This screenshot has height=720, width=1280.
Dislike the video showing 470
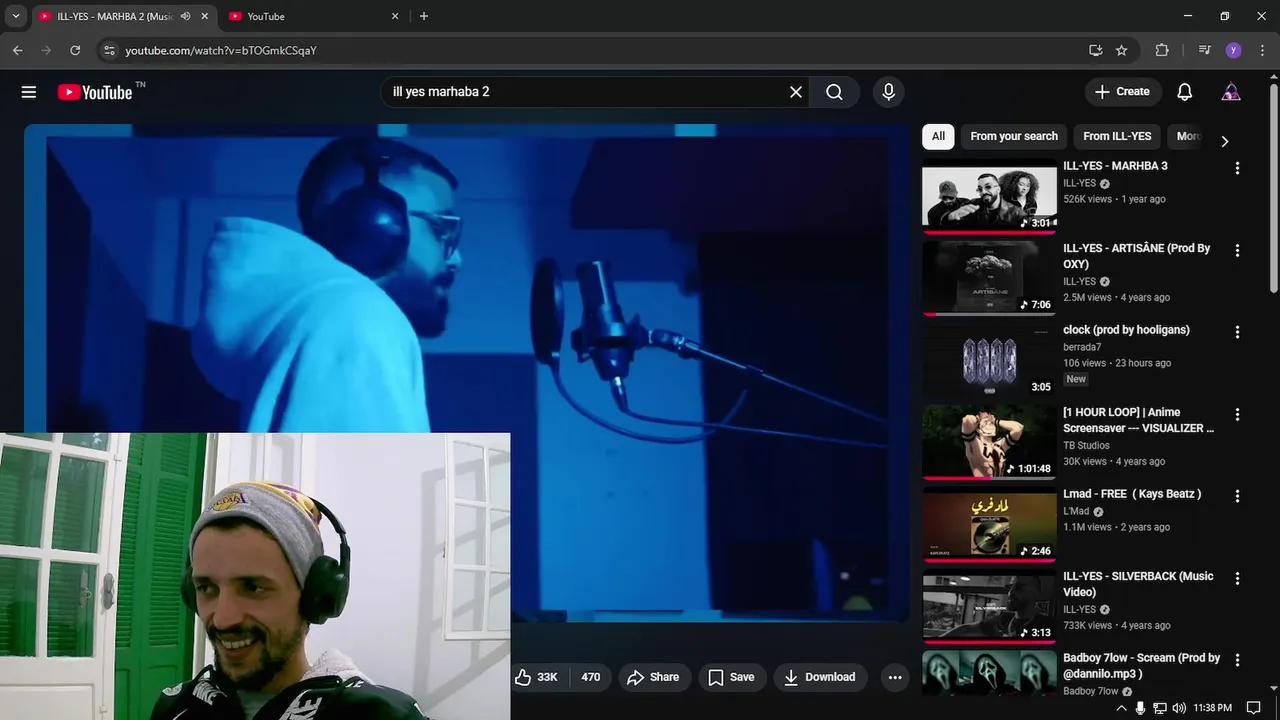click(591, 677)
